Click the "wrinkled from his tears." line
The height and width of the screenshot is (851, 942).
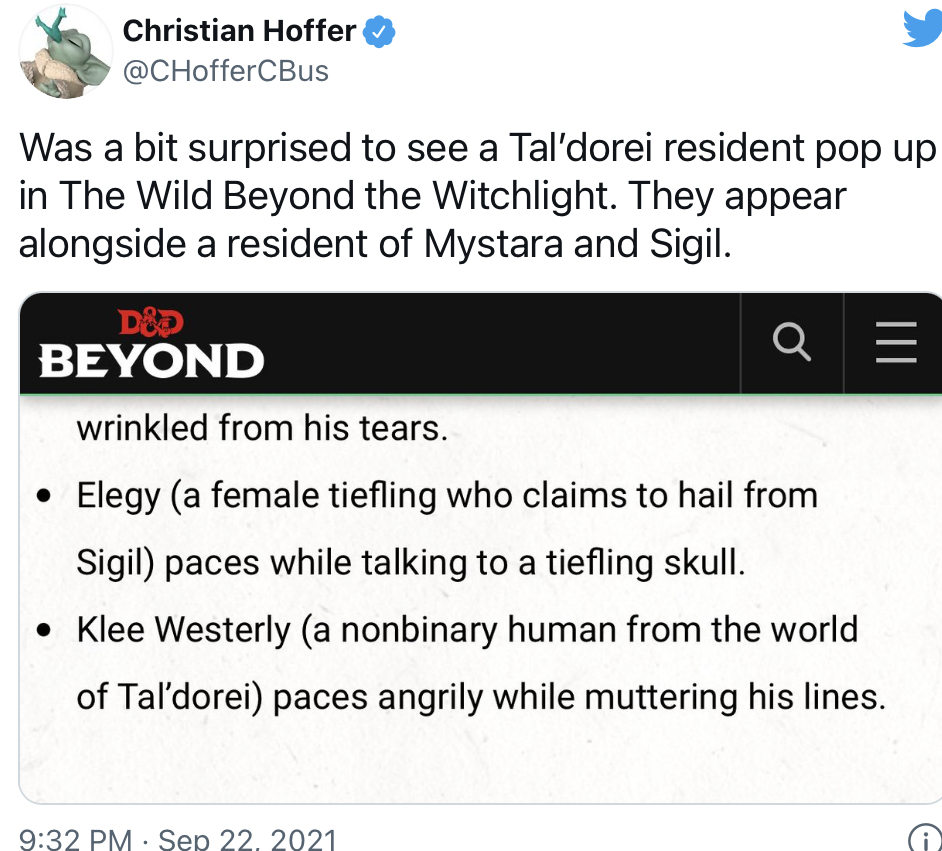coord(260,428)
